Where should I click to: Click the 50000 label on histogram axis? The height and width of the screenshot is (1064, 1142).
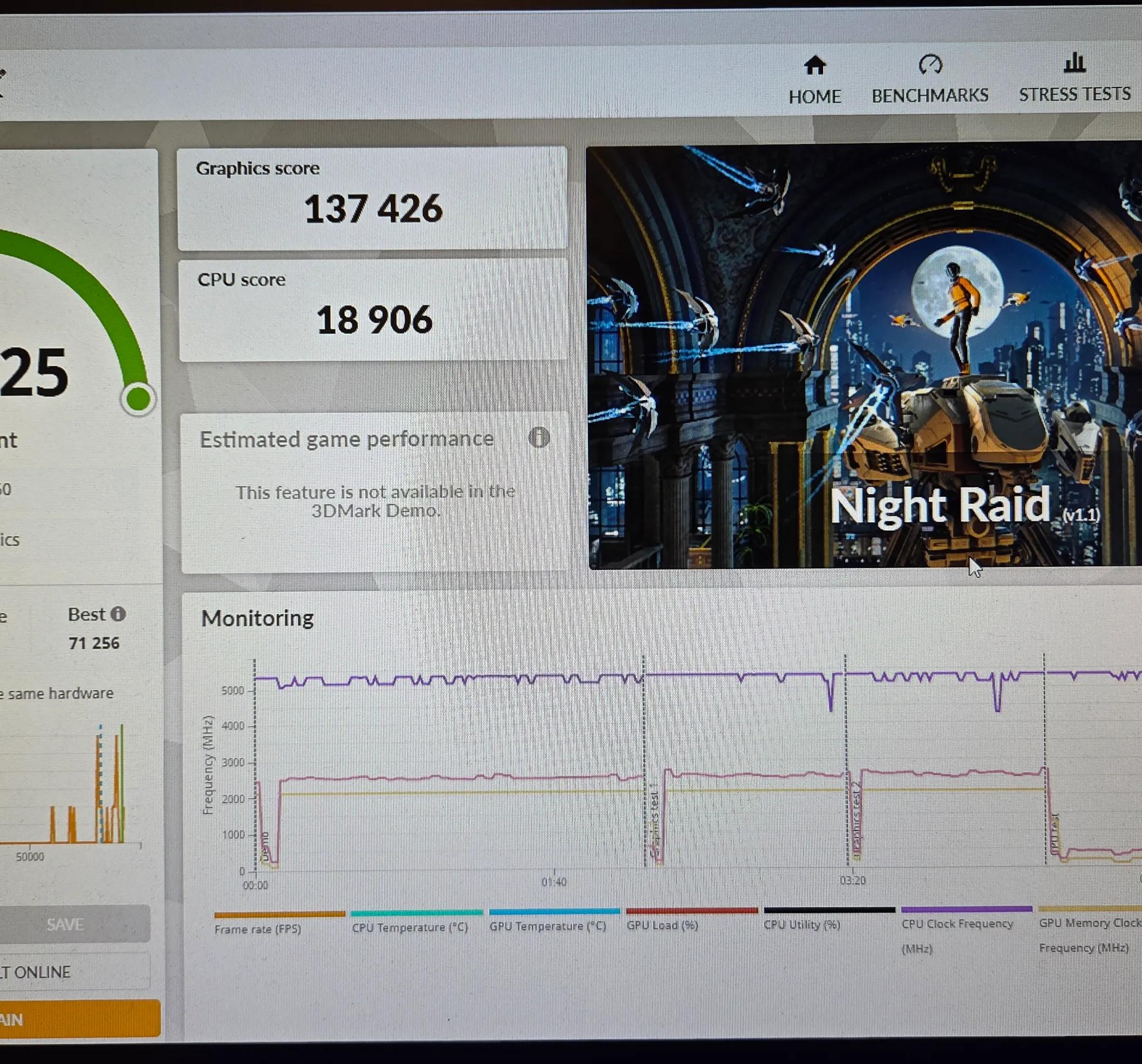pos(30,857)
